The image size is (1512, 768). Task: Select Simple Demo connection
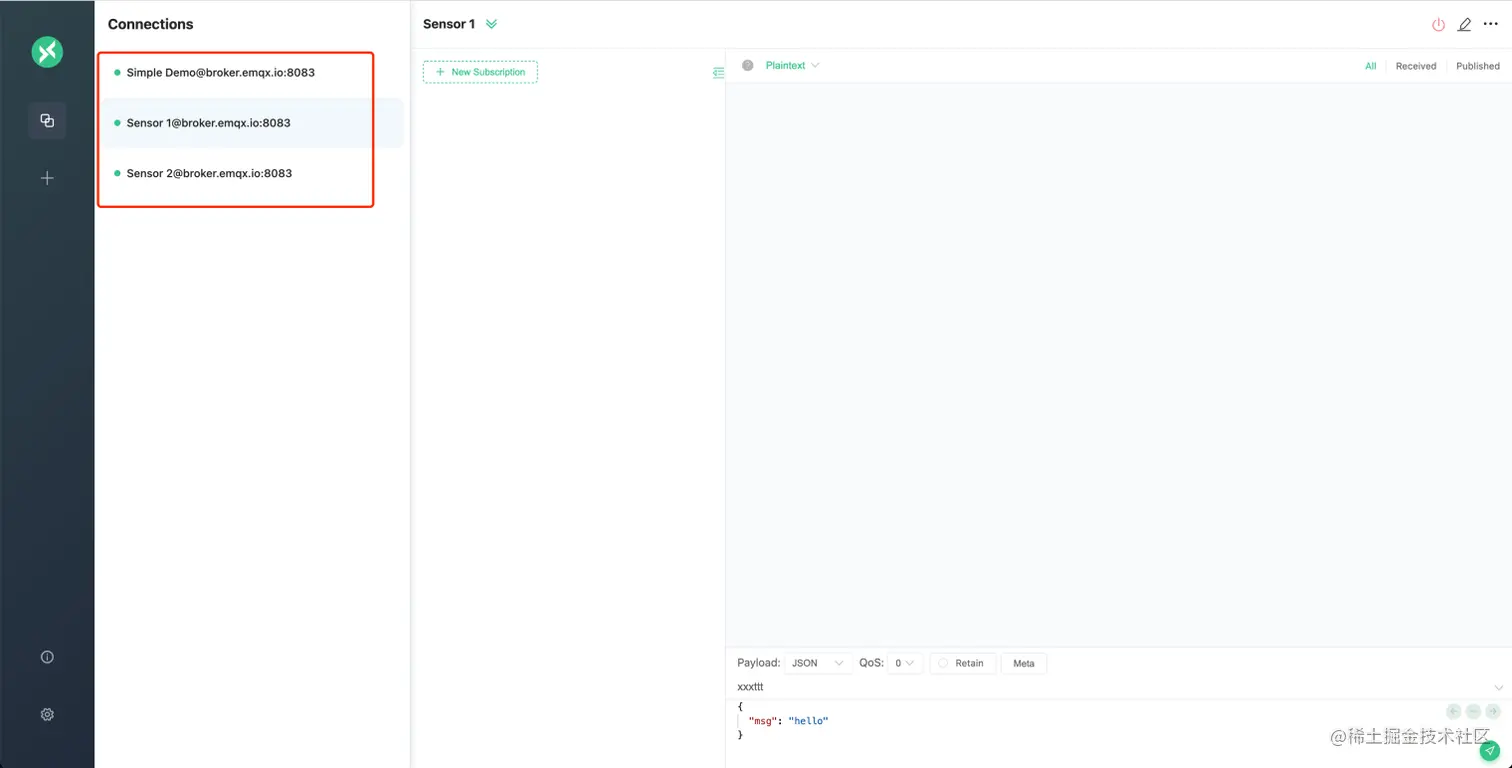tap(250, 72)
